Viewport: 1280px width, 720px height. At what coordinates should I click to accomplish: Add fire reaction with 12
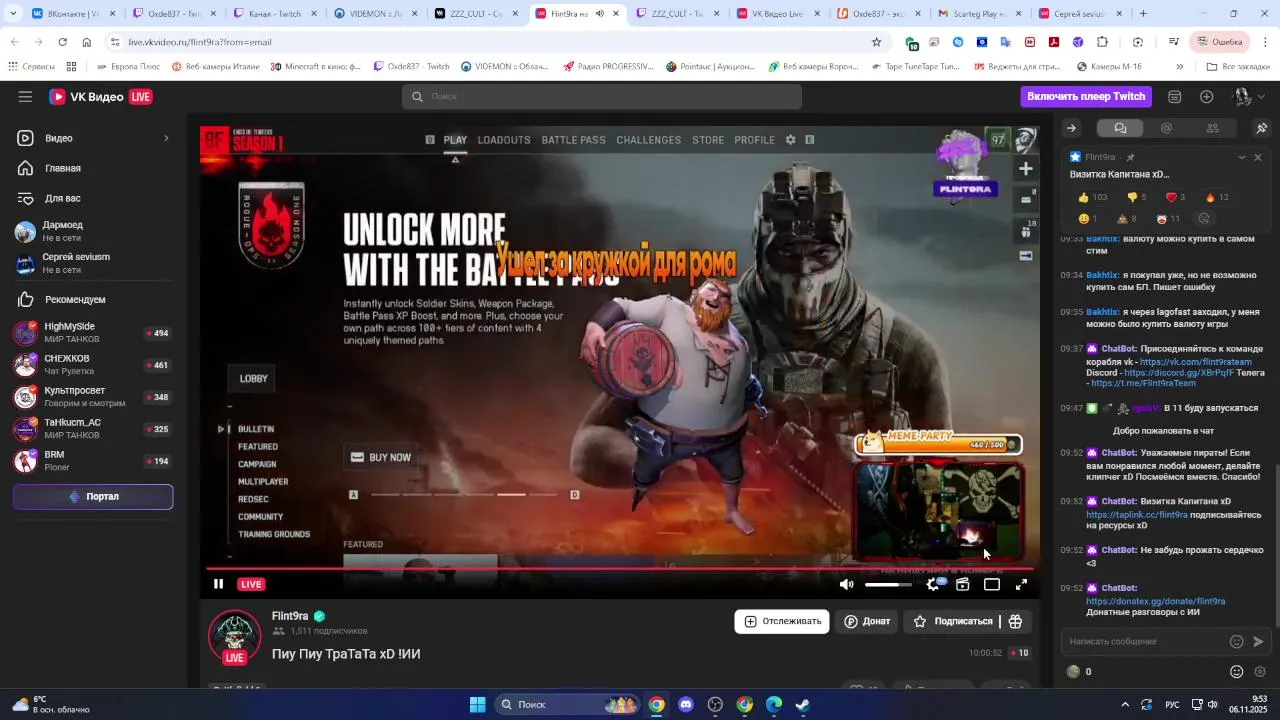1216,197
